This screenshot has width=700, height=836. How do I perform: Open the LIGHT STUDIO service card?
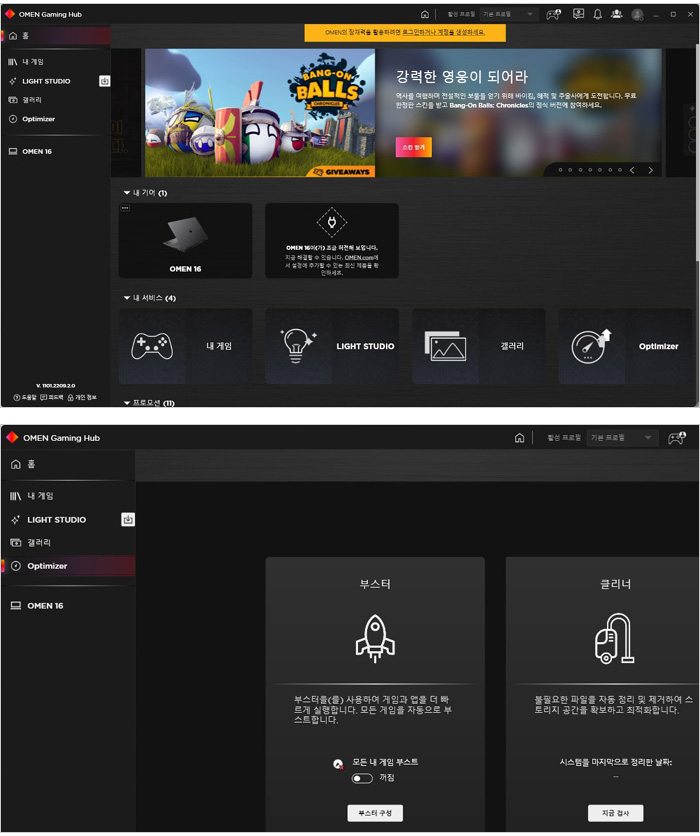coord(332,346)
